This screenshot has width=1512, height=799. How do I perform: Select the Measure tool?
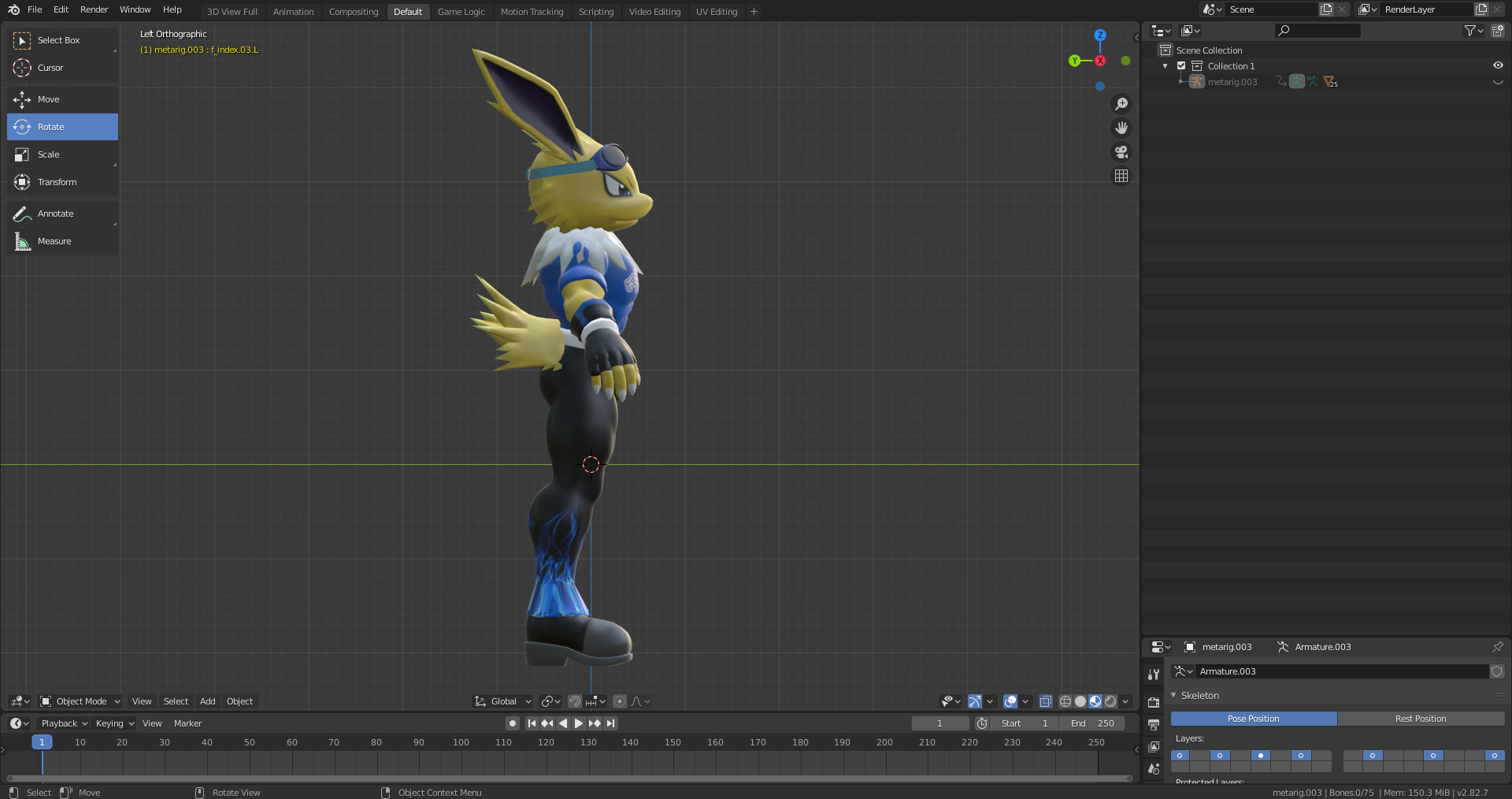click(62, 241)
